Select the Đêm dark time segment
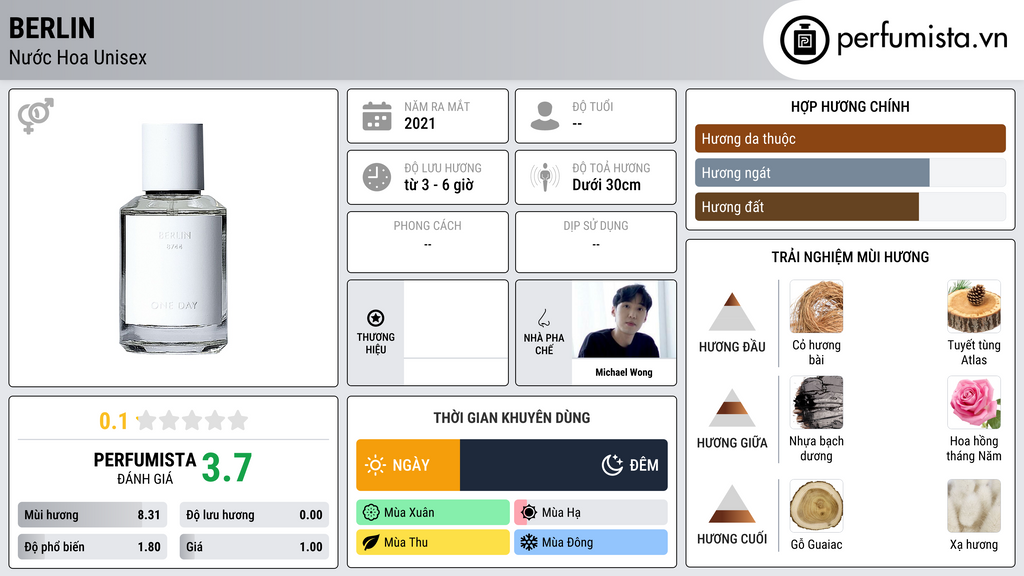 (x=564, y=465)
